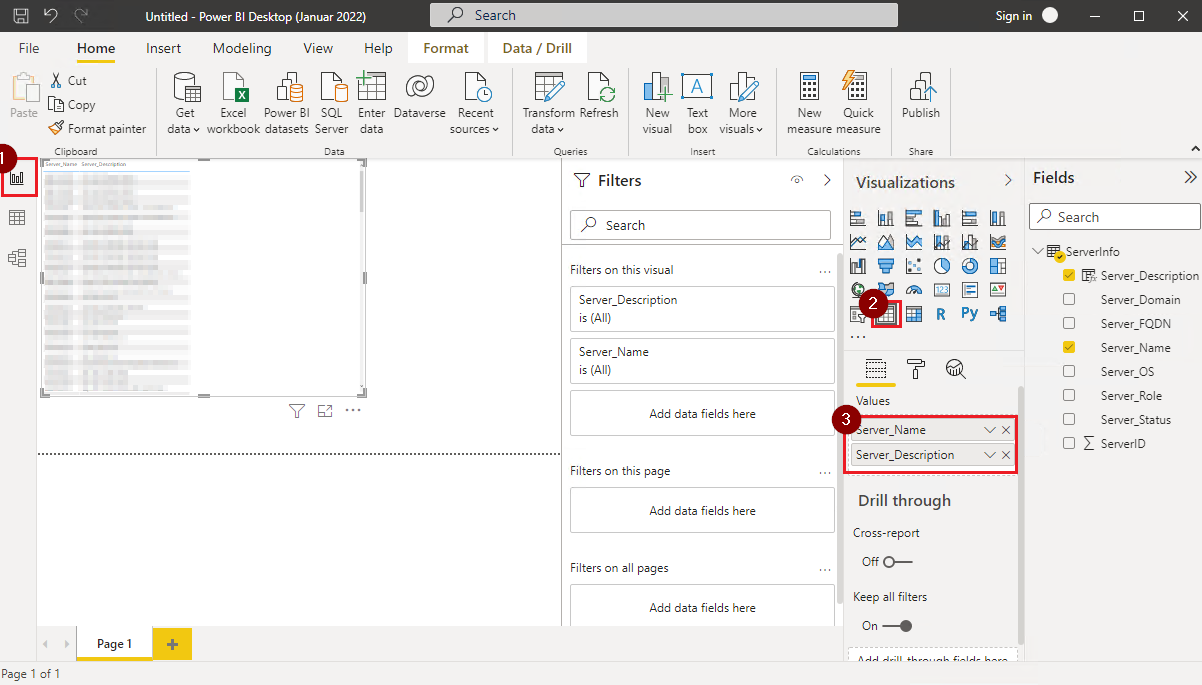This screenshot has height=685, width=1202.
Task: Create a Quick measure
Action: coord(858,103)
